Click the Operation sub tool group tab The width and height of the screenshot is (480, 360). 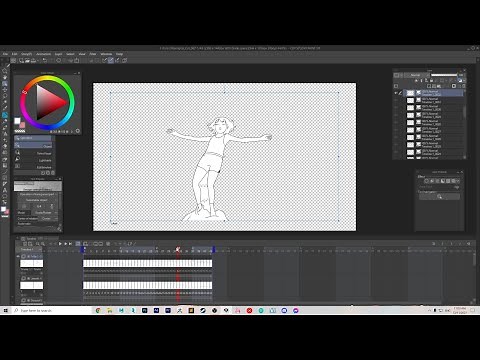[32, 138]
